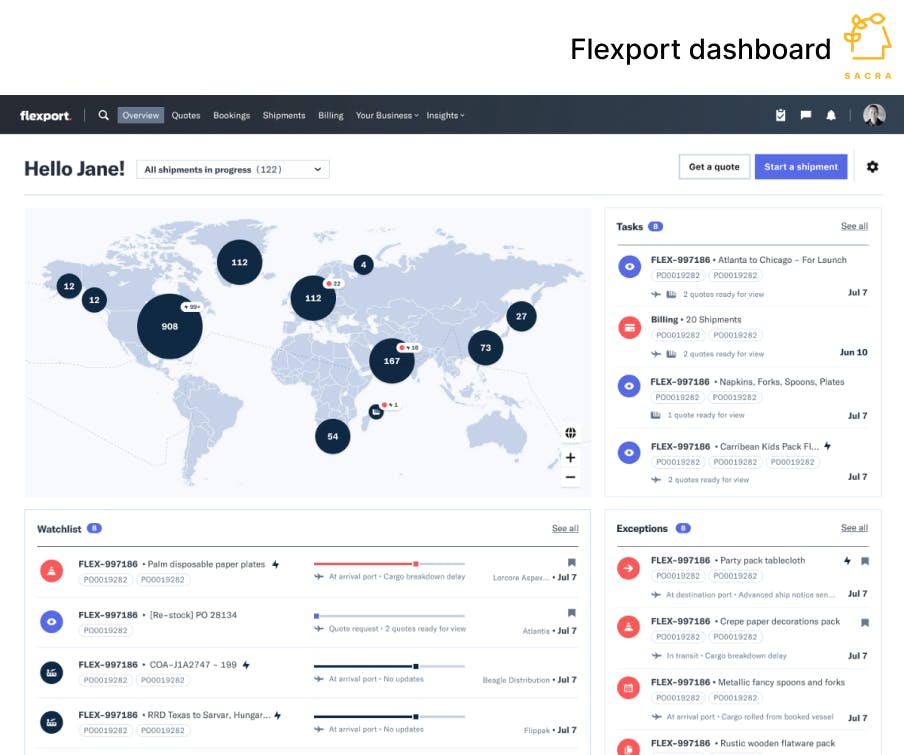904x755 pixels.
Task: Click the 4 cluster over Russia
Action: pos(363,265)
